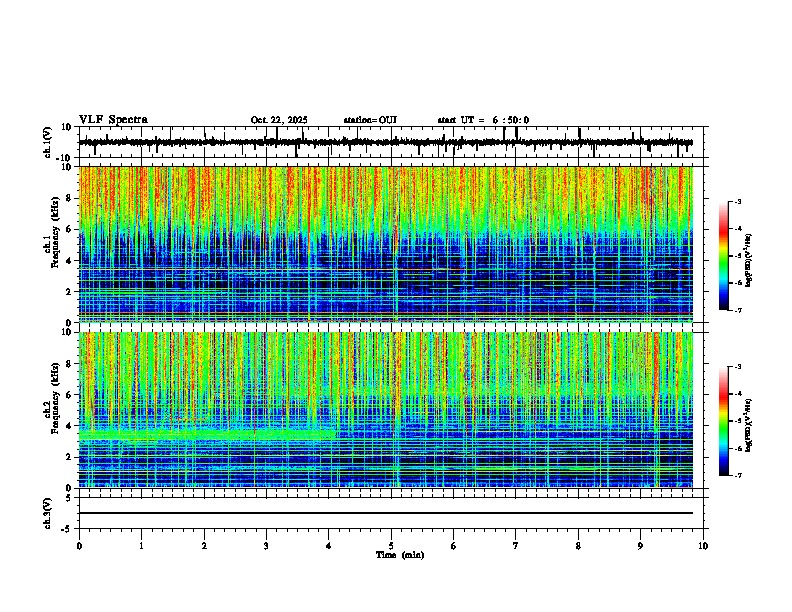Click time axis tick label '0'
The height and width of the screenshot is (612, 792).
79,546
